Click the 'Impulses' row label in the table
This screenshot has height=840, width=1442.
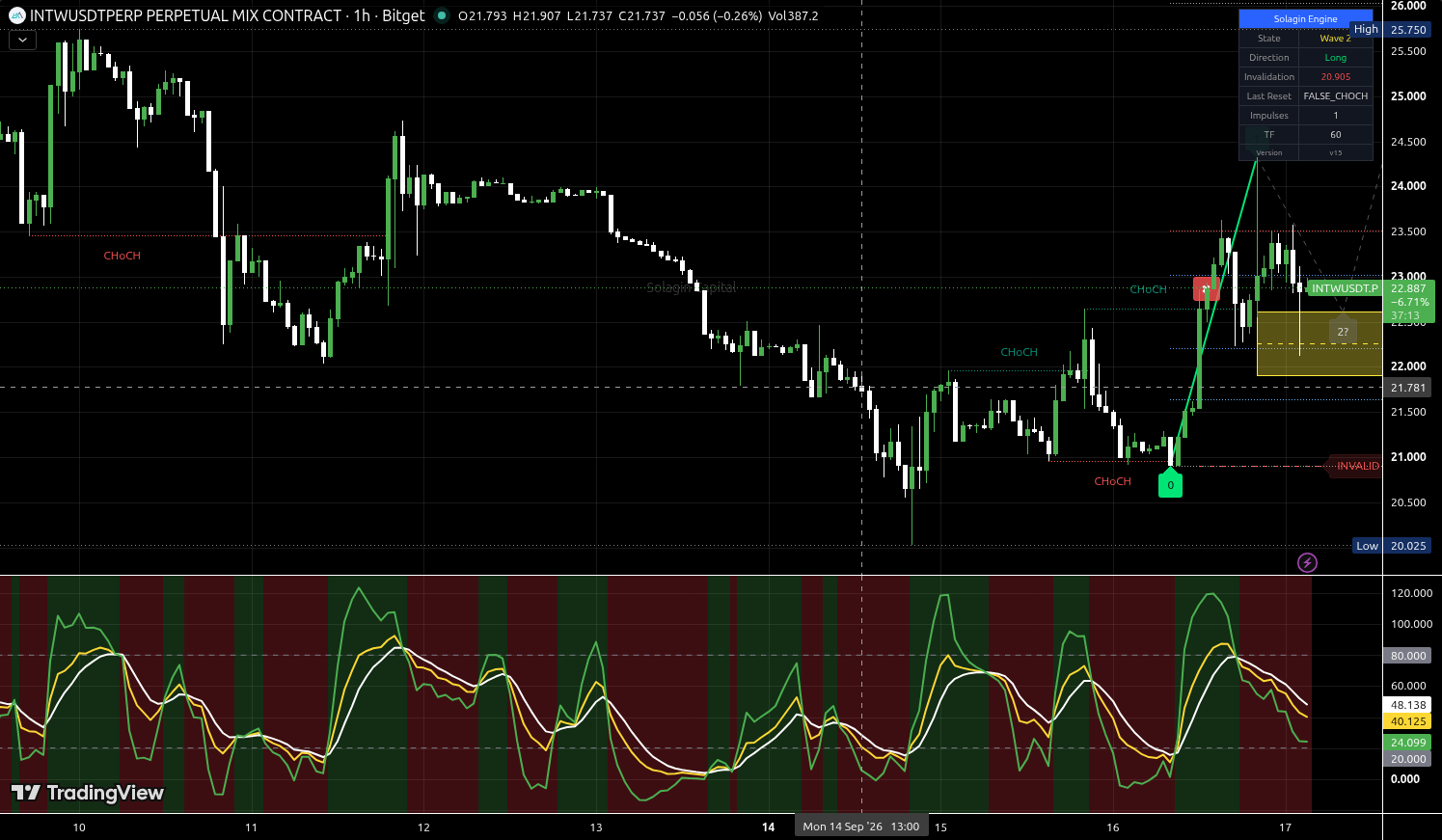pos(1268,116)
